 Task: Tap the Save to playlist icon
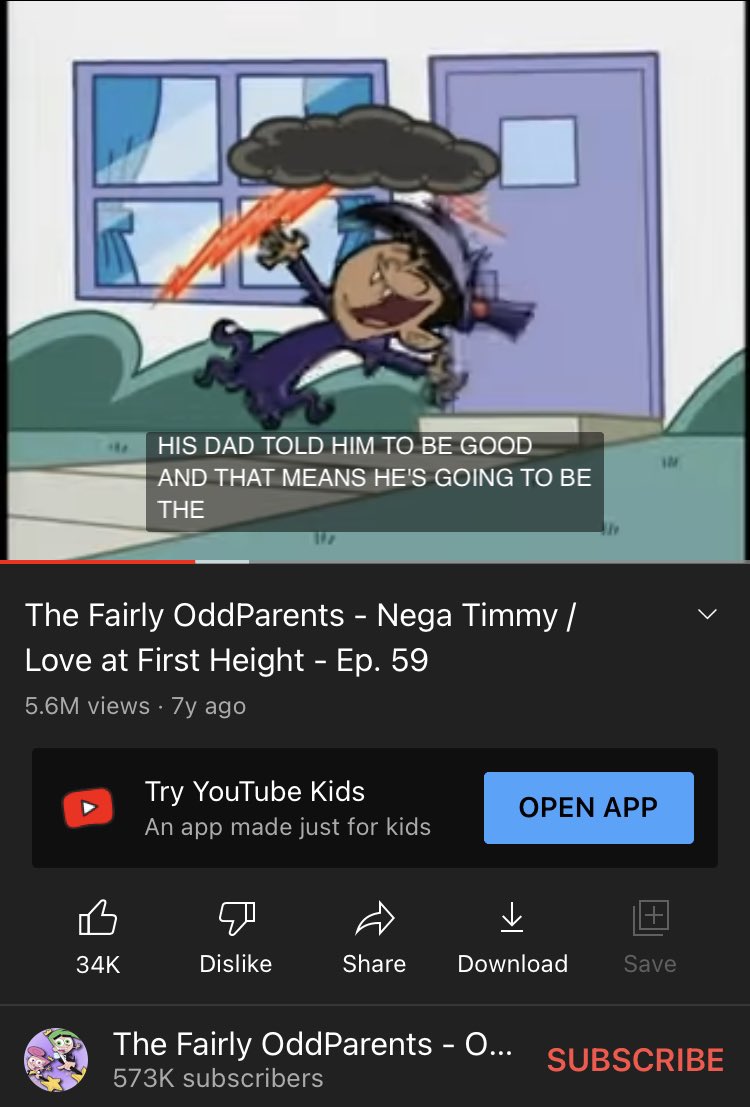(650, 917)
